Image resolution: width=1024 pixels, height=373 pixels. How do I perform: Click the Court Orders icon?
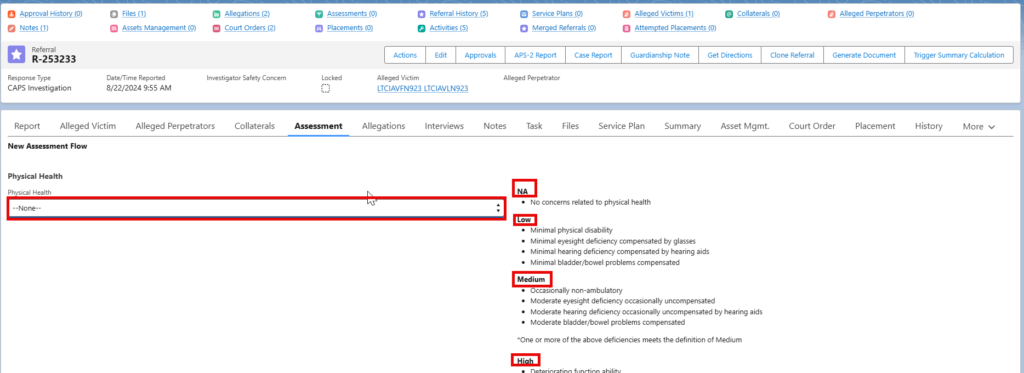(217, 28)
